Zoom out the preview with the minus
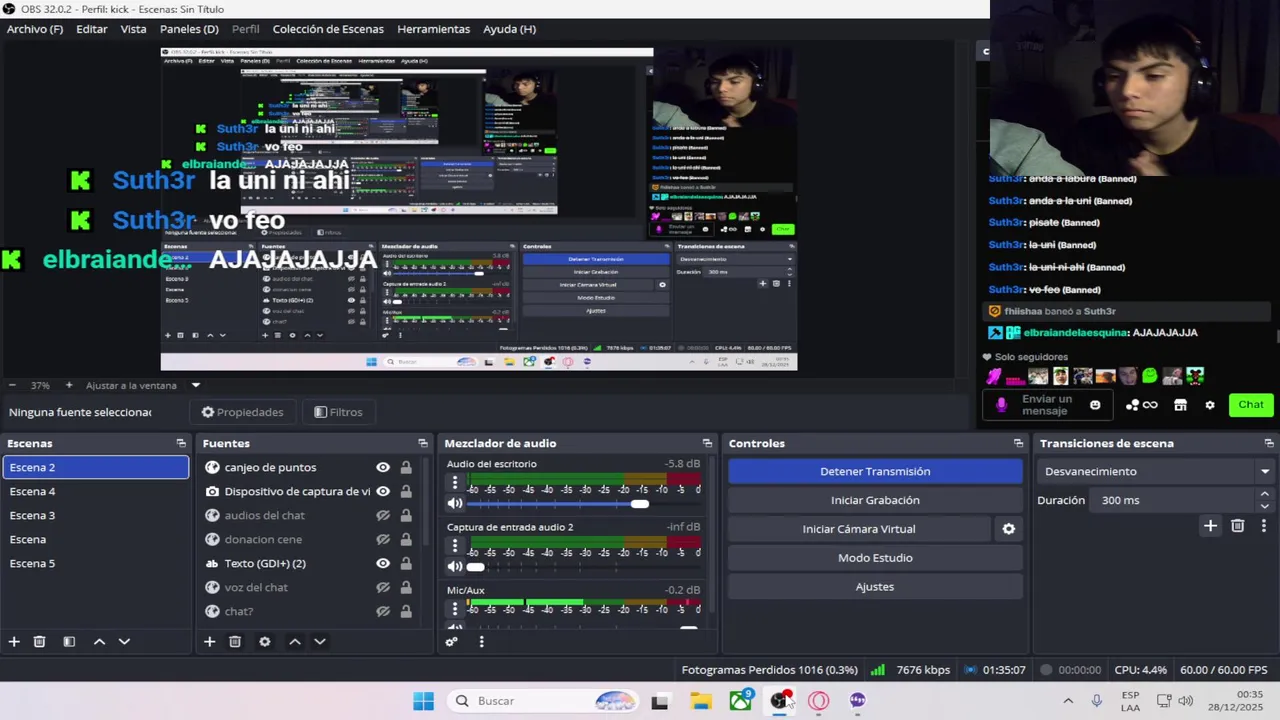Image resolution: width=1280 pixels, height=720 pixels. pyautogui.click(x=12, y=385)
